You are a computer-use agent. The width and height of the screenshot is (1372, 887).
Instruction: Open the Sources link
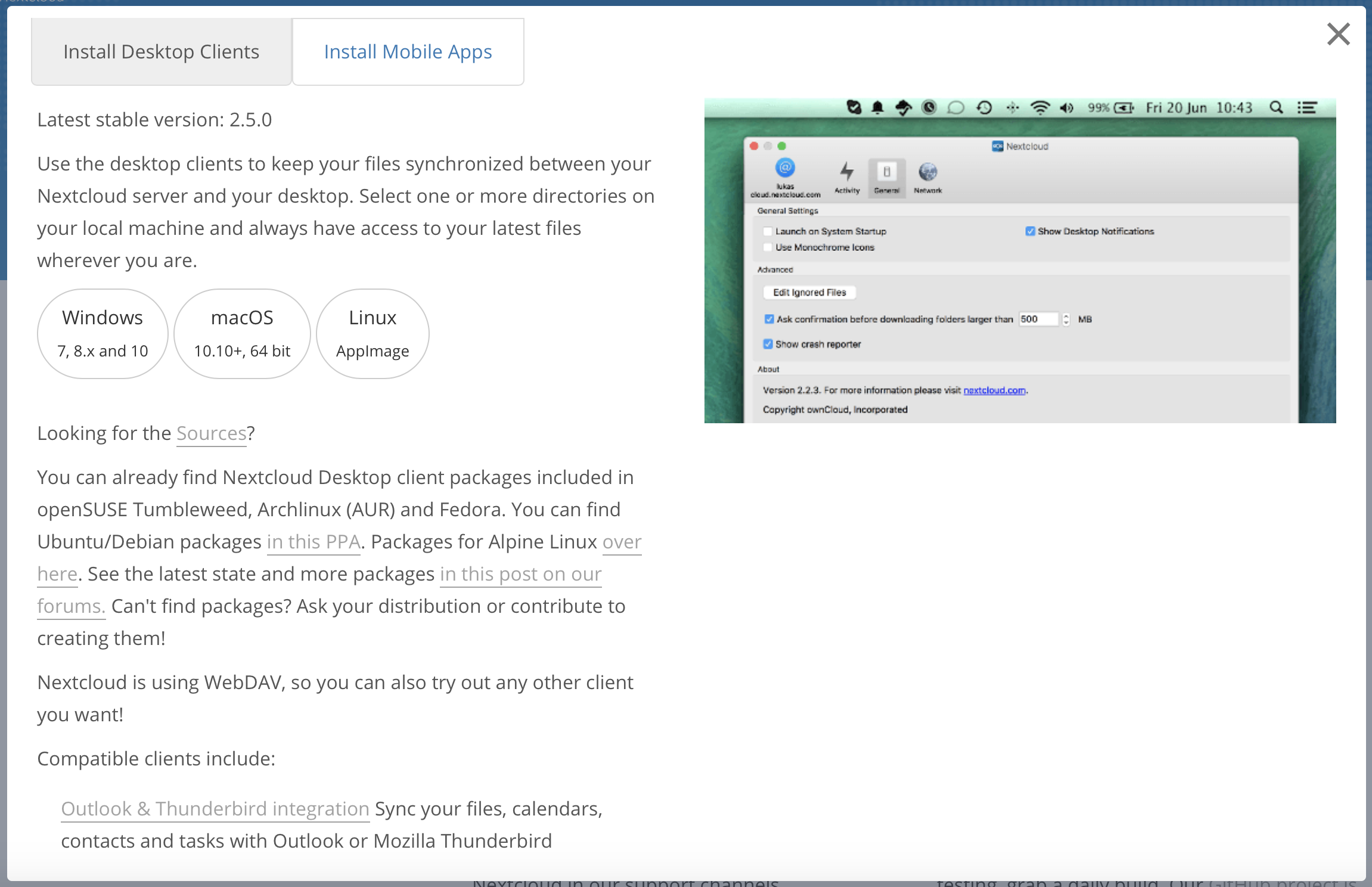[x=211, y=433]
